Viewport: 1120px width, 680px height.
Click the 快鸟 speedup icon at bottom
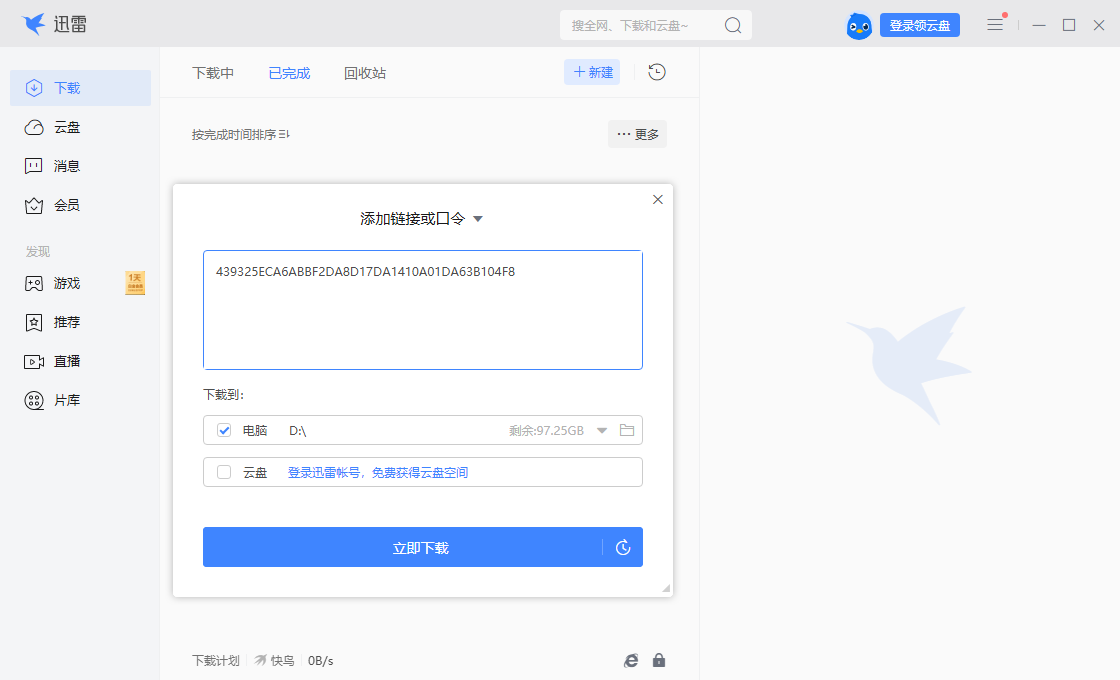pyautogui.click(x=262, y=660)
